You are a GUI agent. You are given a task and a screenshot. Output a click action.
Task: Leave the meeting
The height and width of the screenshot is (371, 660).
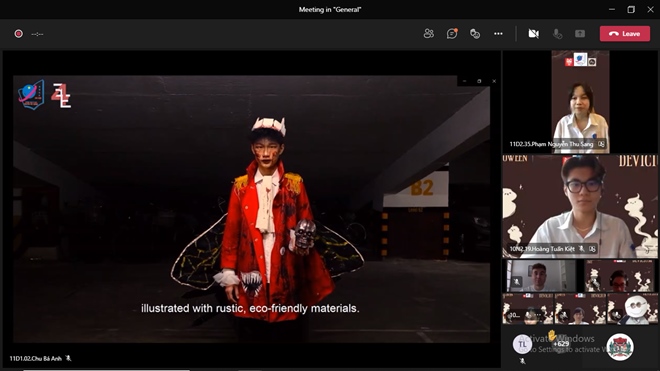click(625, 34)
